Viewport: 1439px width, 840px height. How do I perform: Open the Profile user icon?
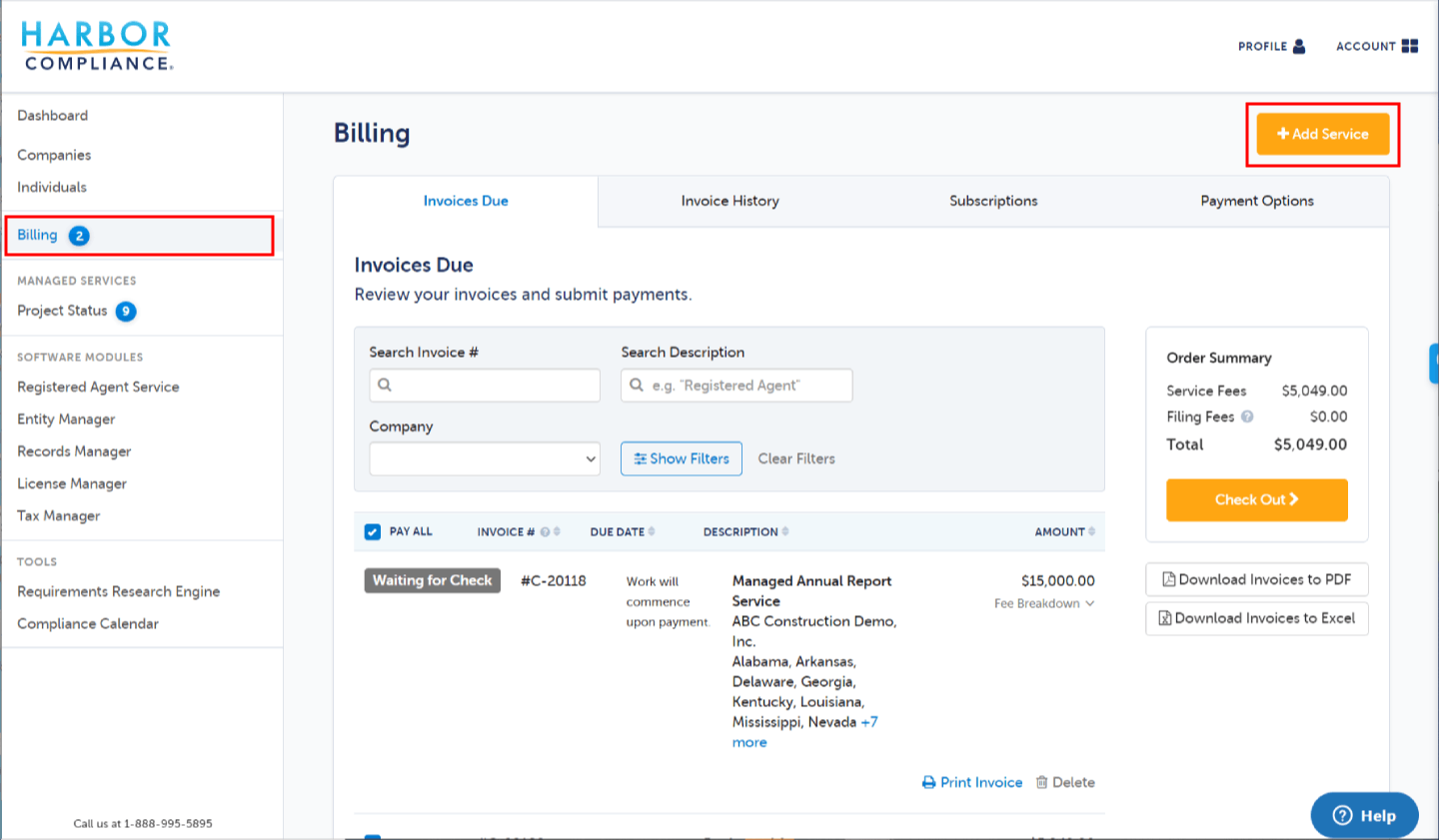click(x=1299, y=46)
